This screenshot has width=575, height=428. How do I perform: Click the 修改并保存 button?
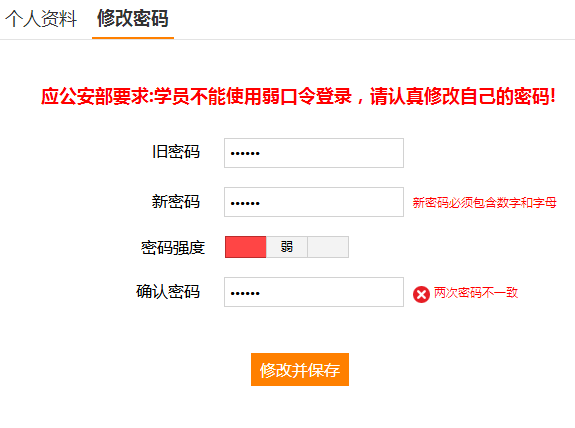pyautogui.click(x=300, y=370)
